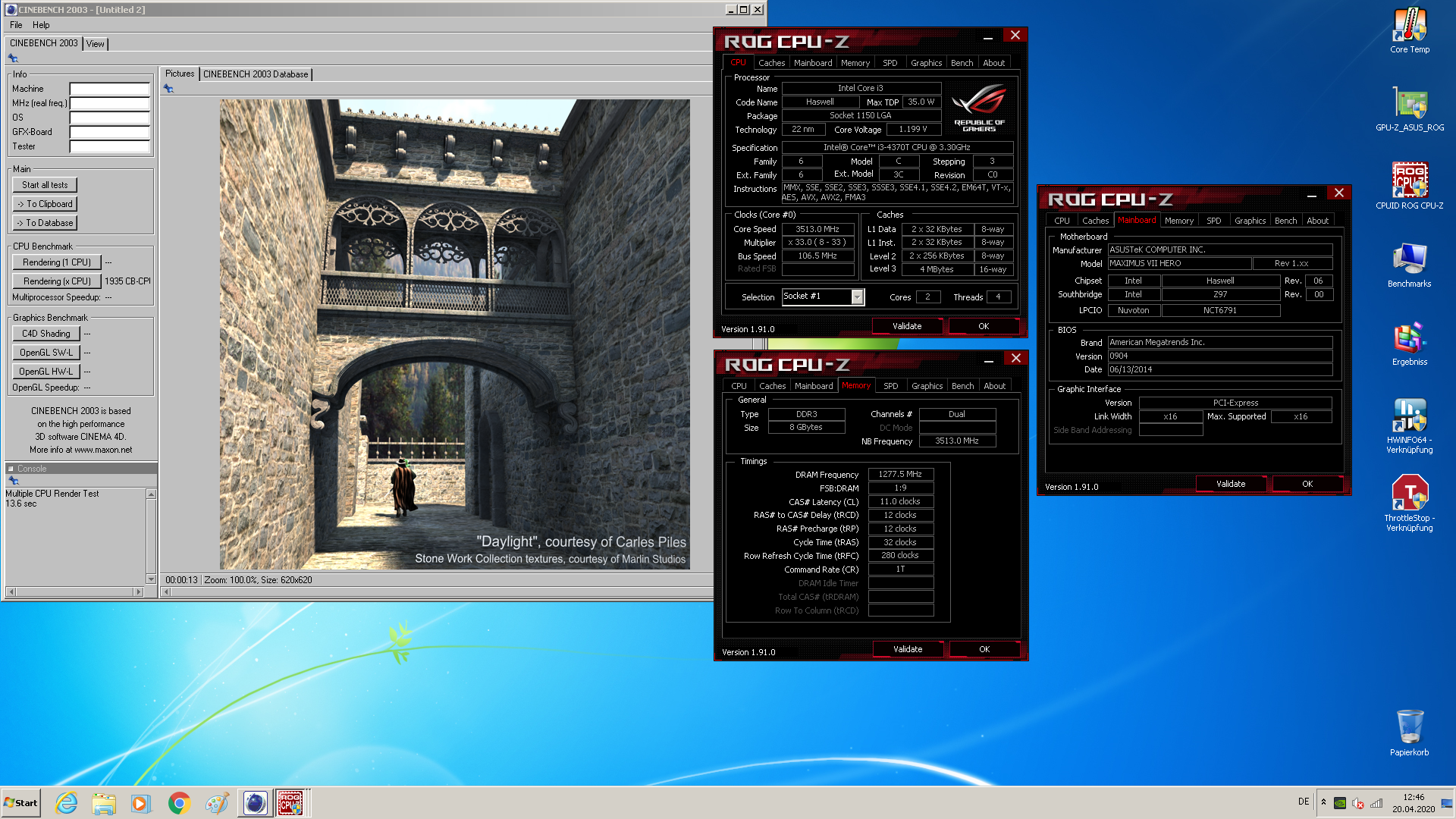This screenshot has width=1456, height=819.
Task: Show hidden tray icons arrow
Action: [x=1323, y=802]
